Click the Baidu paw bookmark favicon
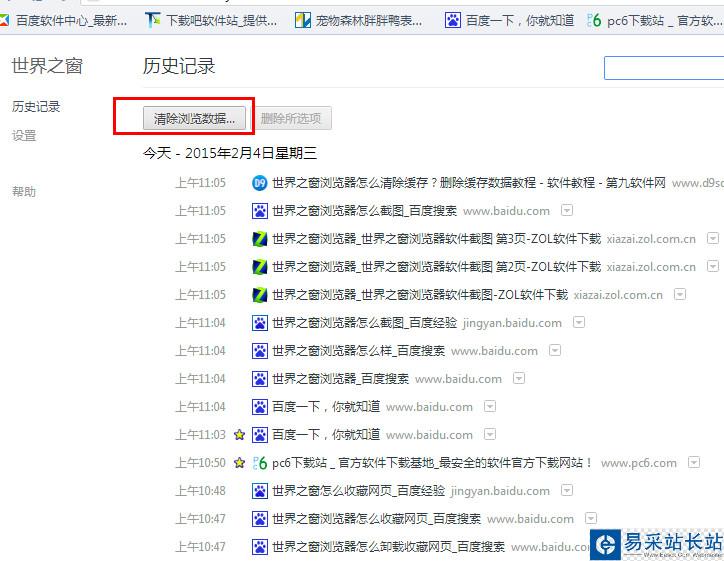This screenshot has height=561, width=724. tap(452, 20)
